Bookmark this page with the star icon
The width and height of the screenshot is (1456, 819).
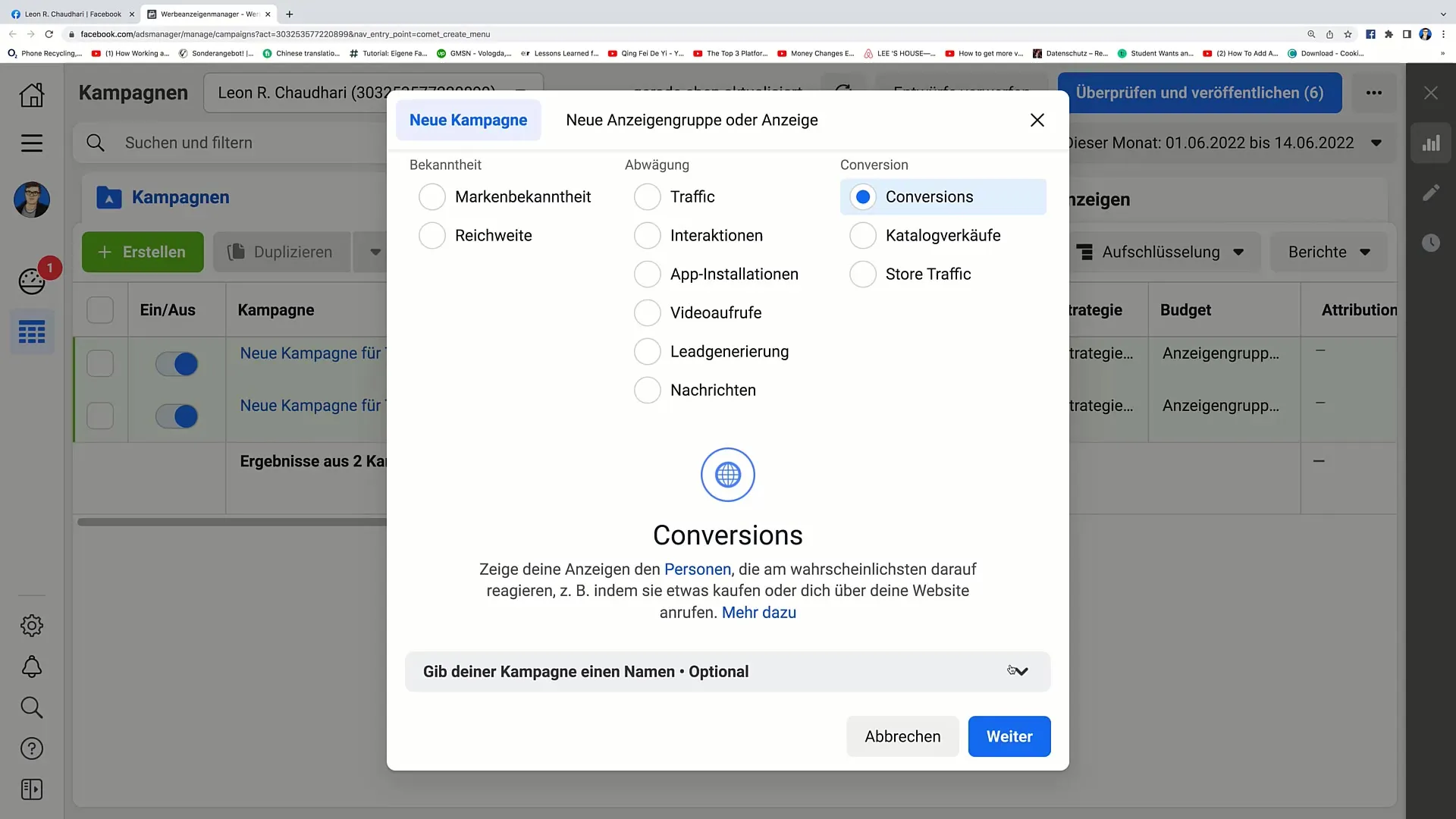[1348, 34]
